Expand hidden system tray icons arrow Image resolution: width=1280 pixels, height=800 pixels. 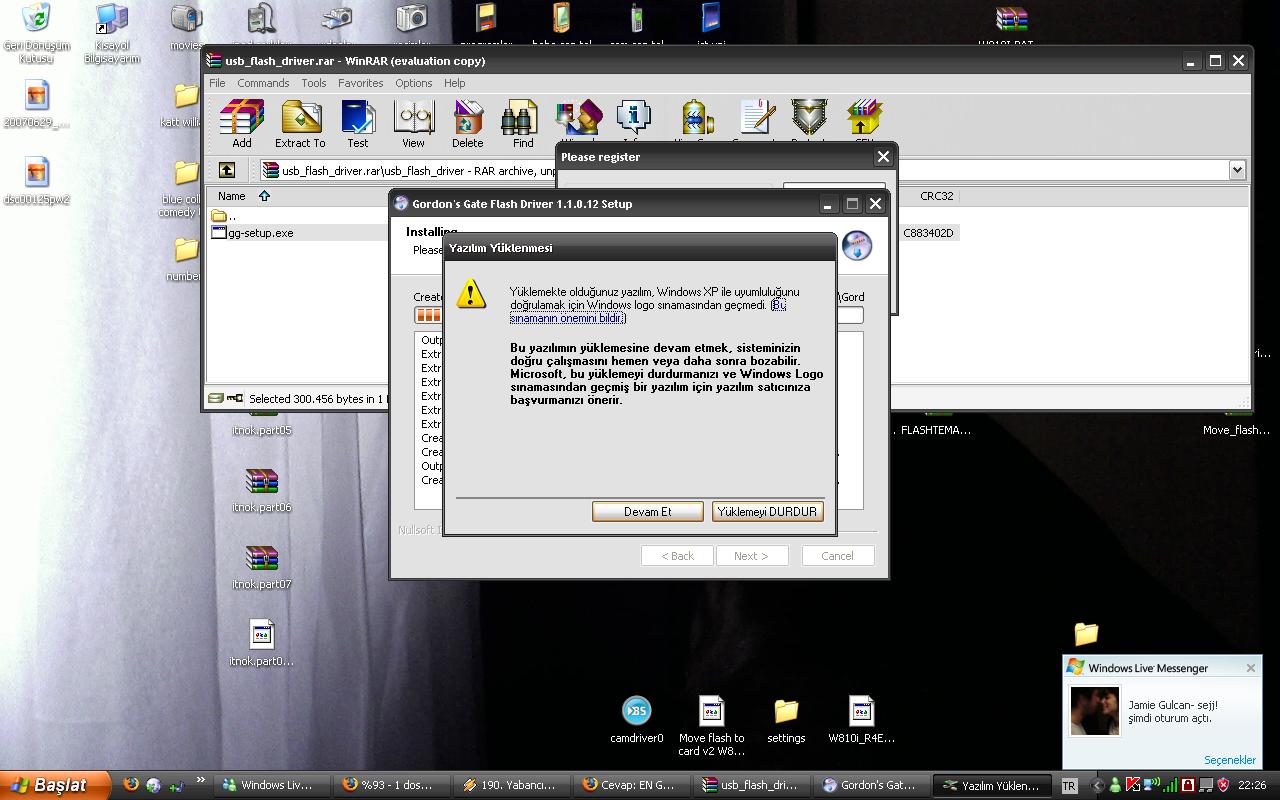1097,786
